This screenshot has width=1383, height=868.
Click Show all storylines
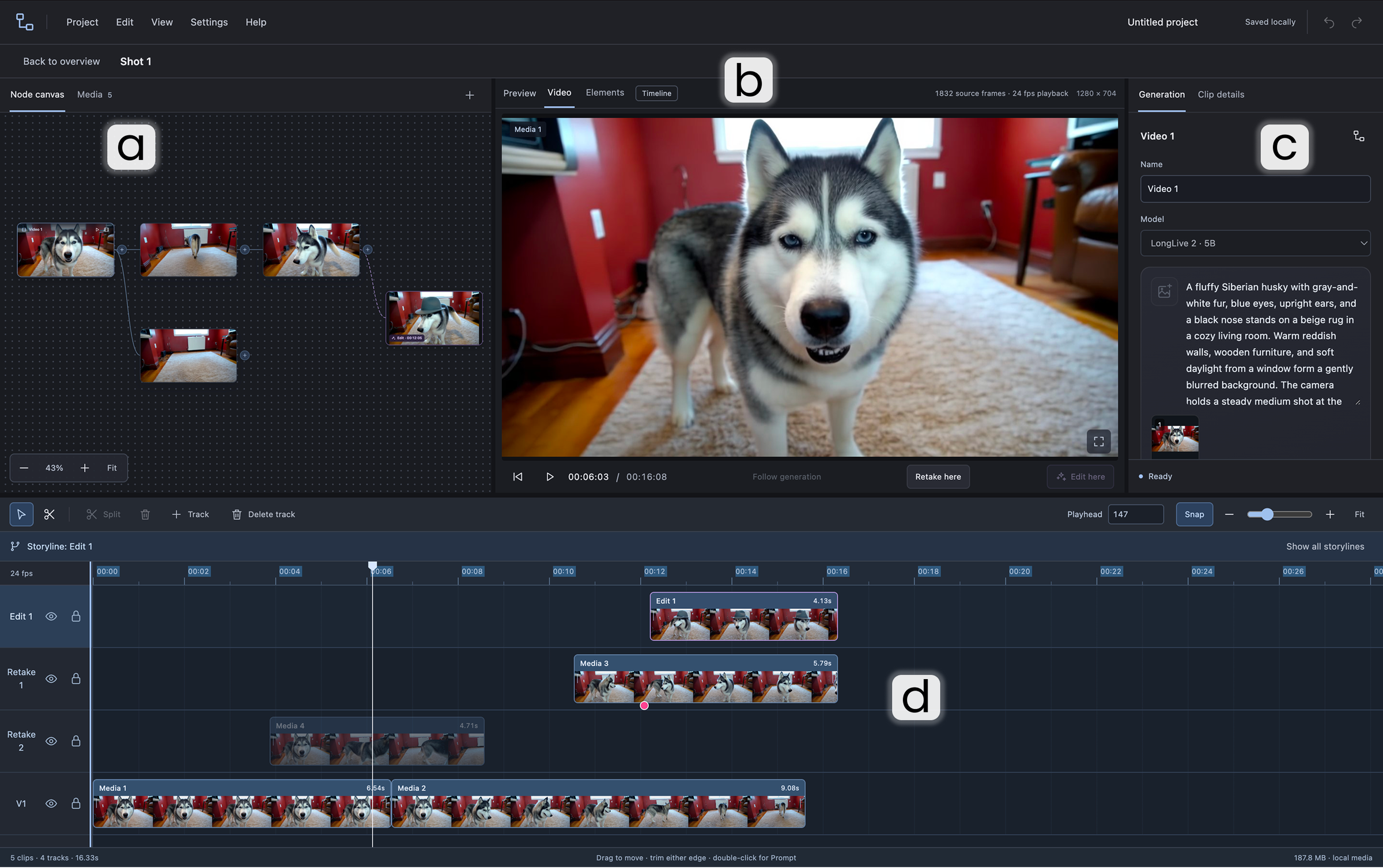click(1325, 547)
